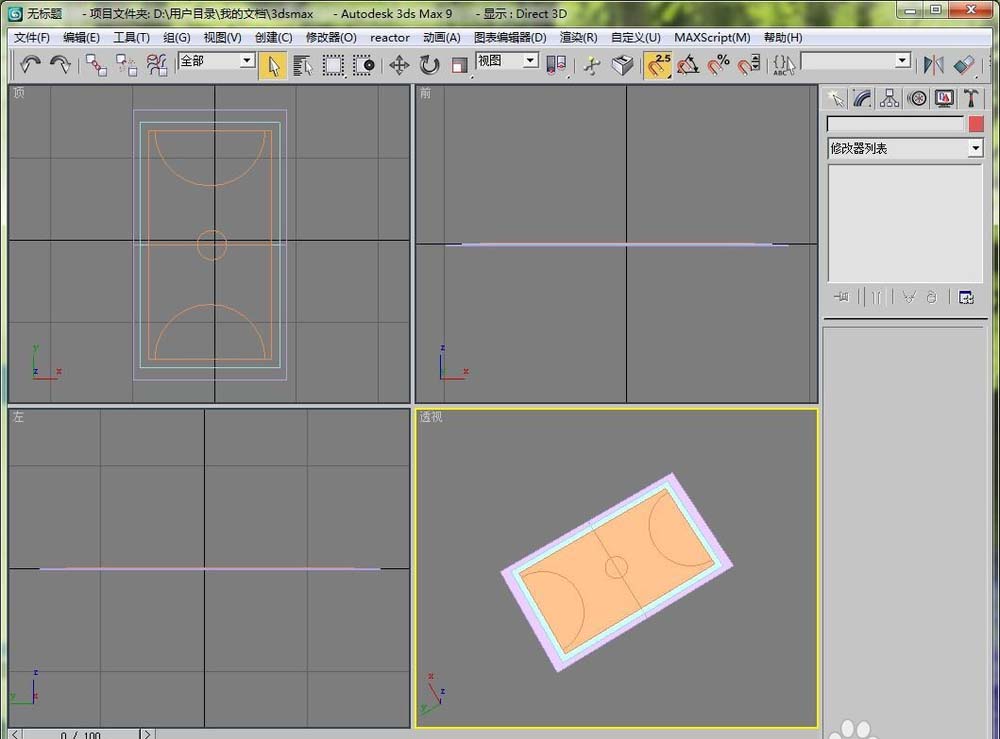Open the 自定义(U) menu
The height and width of the screenshot is (739, 1000).
point(636,38)
